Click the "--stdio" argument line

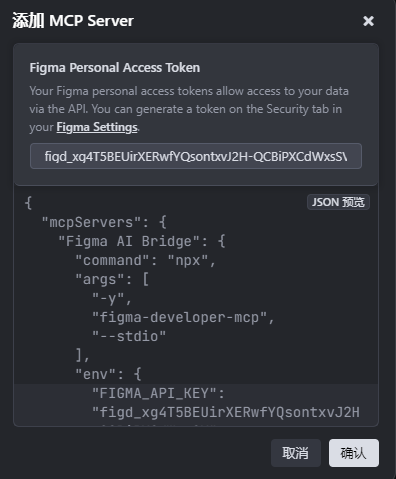click(x=129, y=336)
